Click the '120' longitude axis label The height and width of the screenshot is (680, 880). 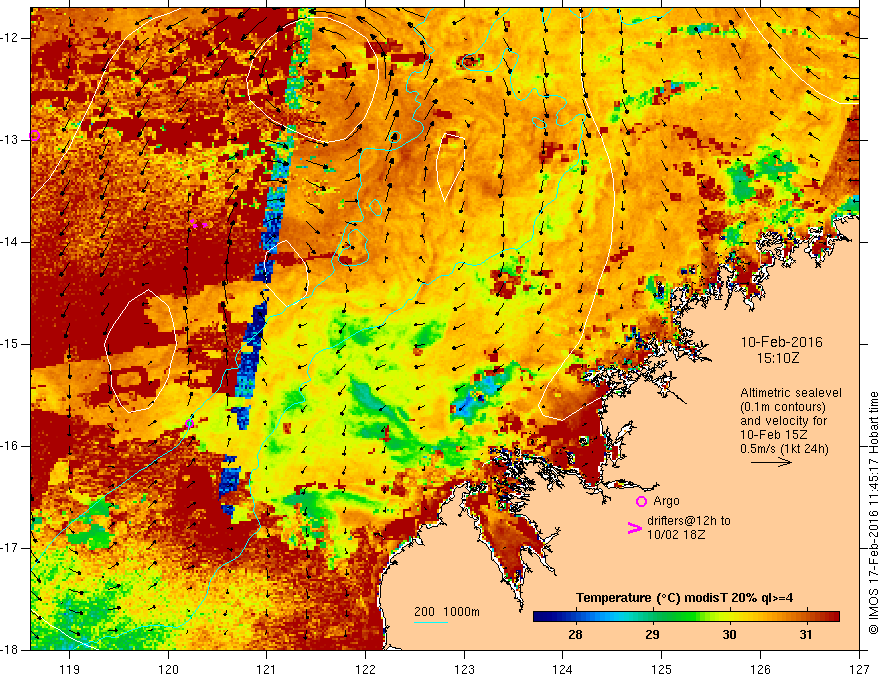168,669
